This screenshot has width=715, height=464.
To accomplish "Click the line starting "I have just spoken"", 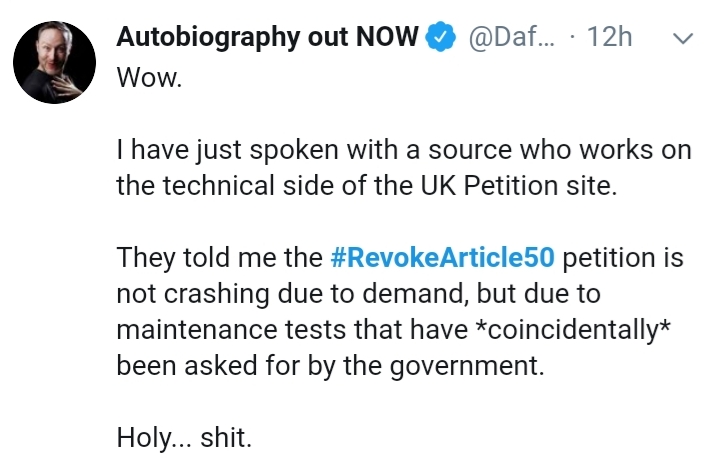I will tap(404, 150).
